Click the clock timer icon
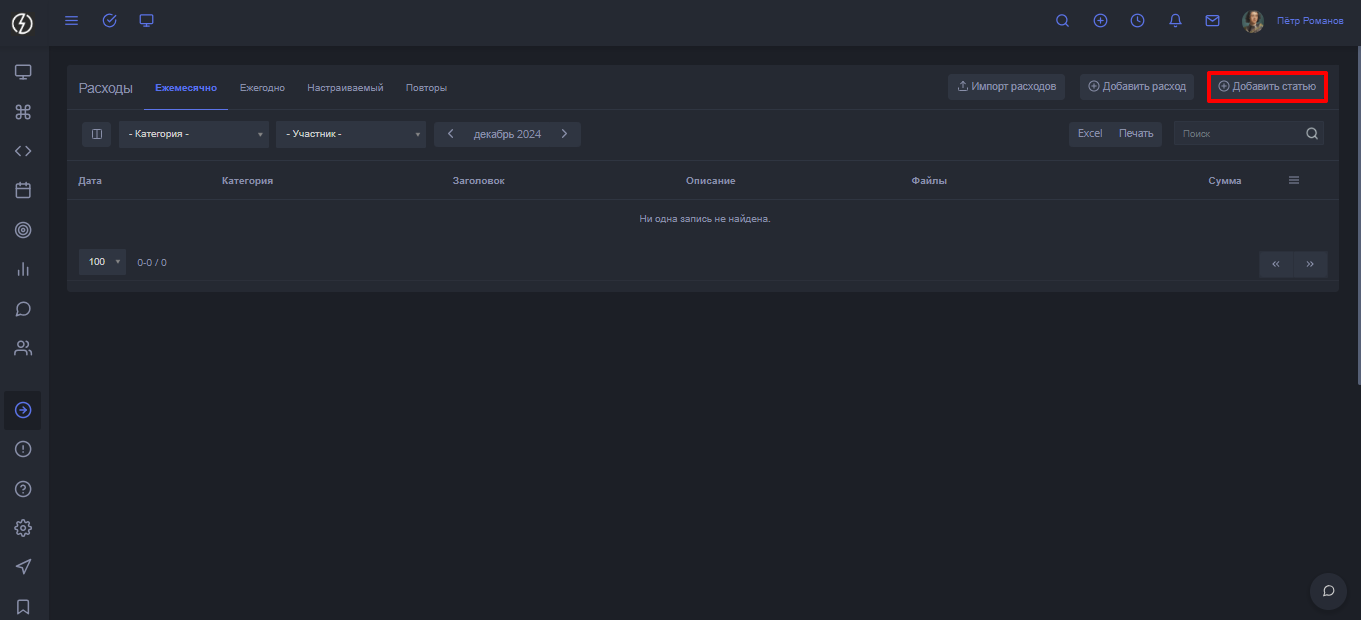The width and height of the screenshot is (1361, 620). [x=1137, y=20]
